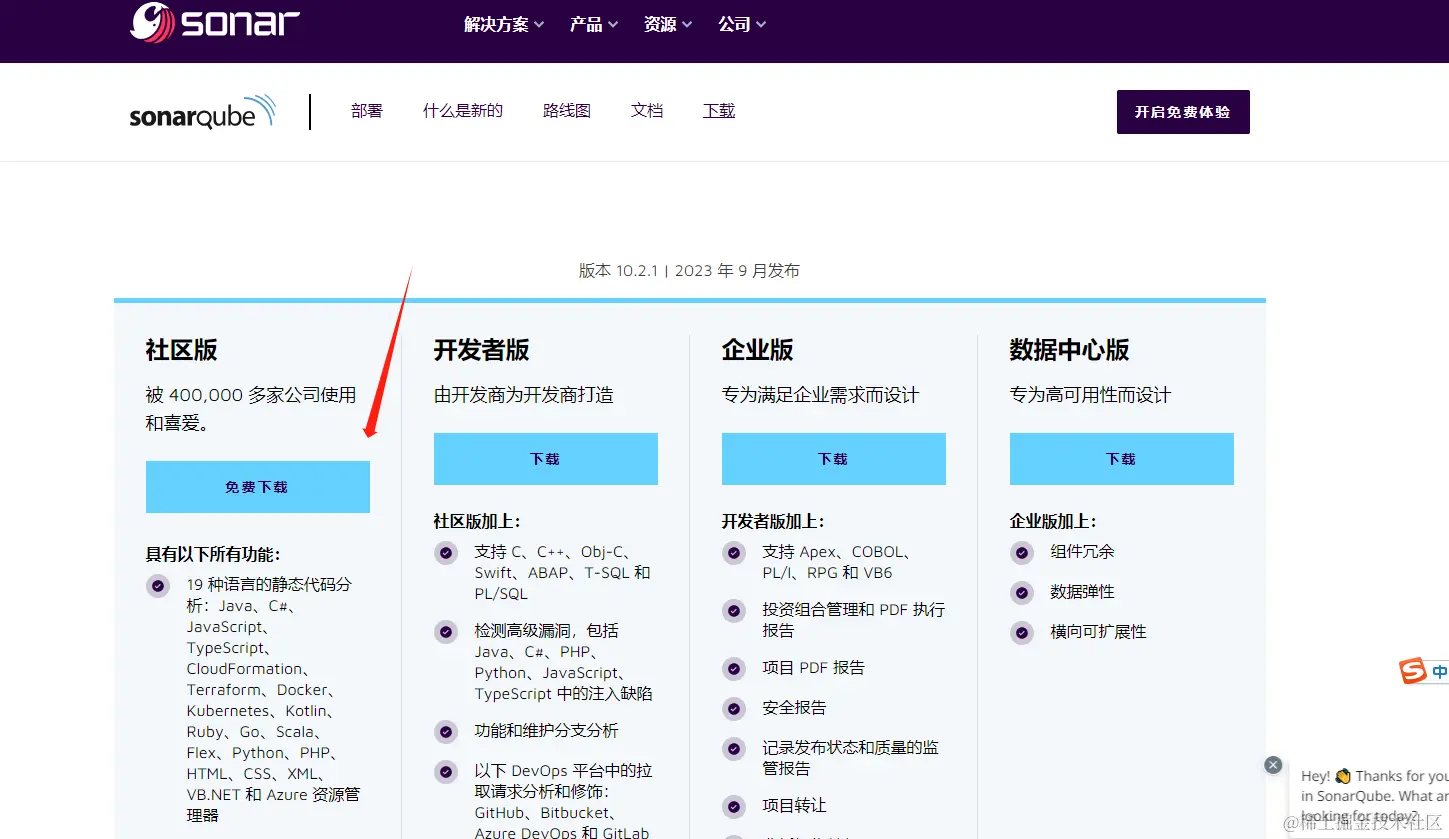Click checkmark icon beside 功能和维护分支分析
Image resolution: width=1449 pixels, height=839 pixels.
click(446, 731)
